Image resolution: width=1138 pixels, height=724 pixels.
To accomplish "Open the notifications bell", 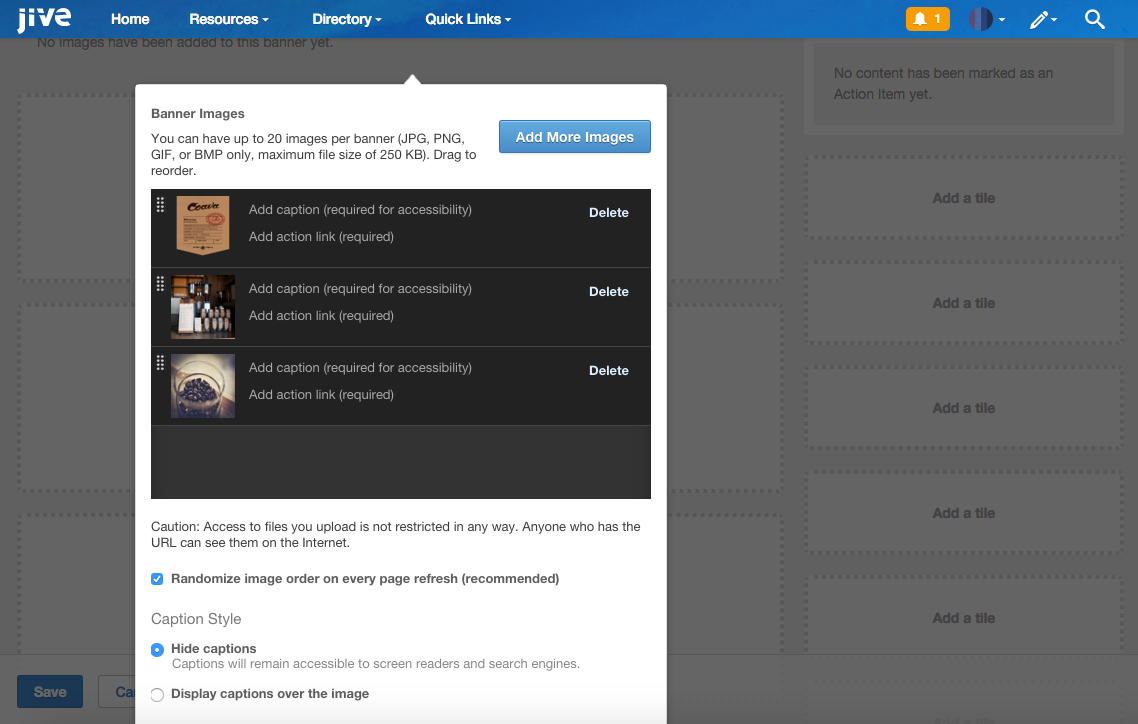I will click(x=927, y=18).
